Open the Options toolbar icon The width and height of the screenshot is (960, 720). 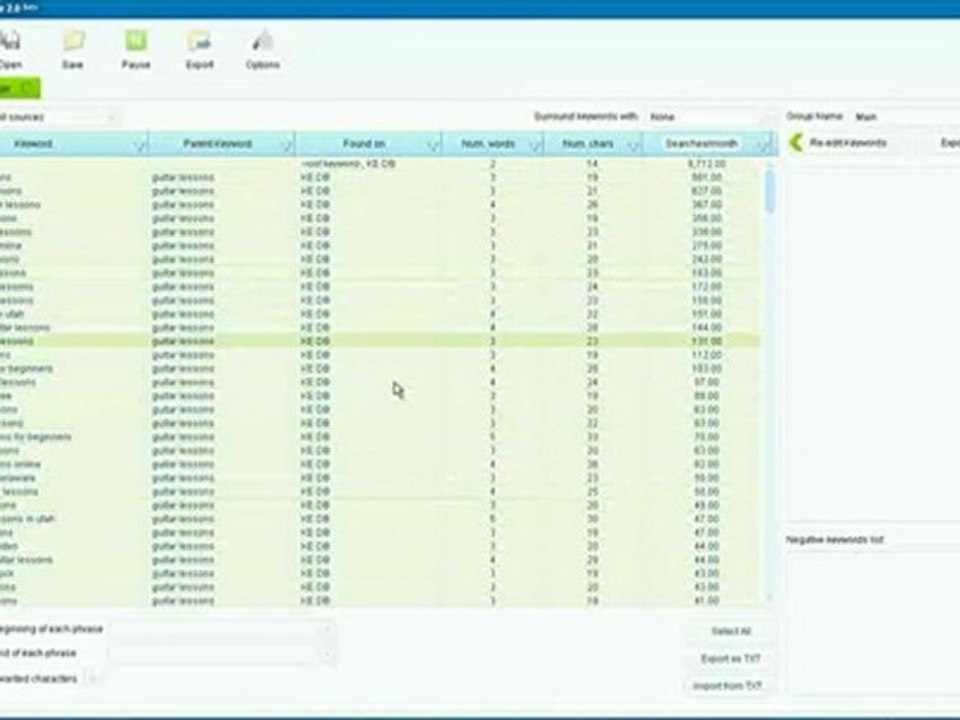tap(263, 41)
